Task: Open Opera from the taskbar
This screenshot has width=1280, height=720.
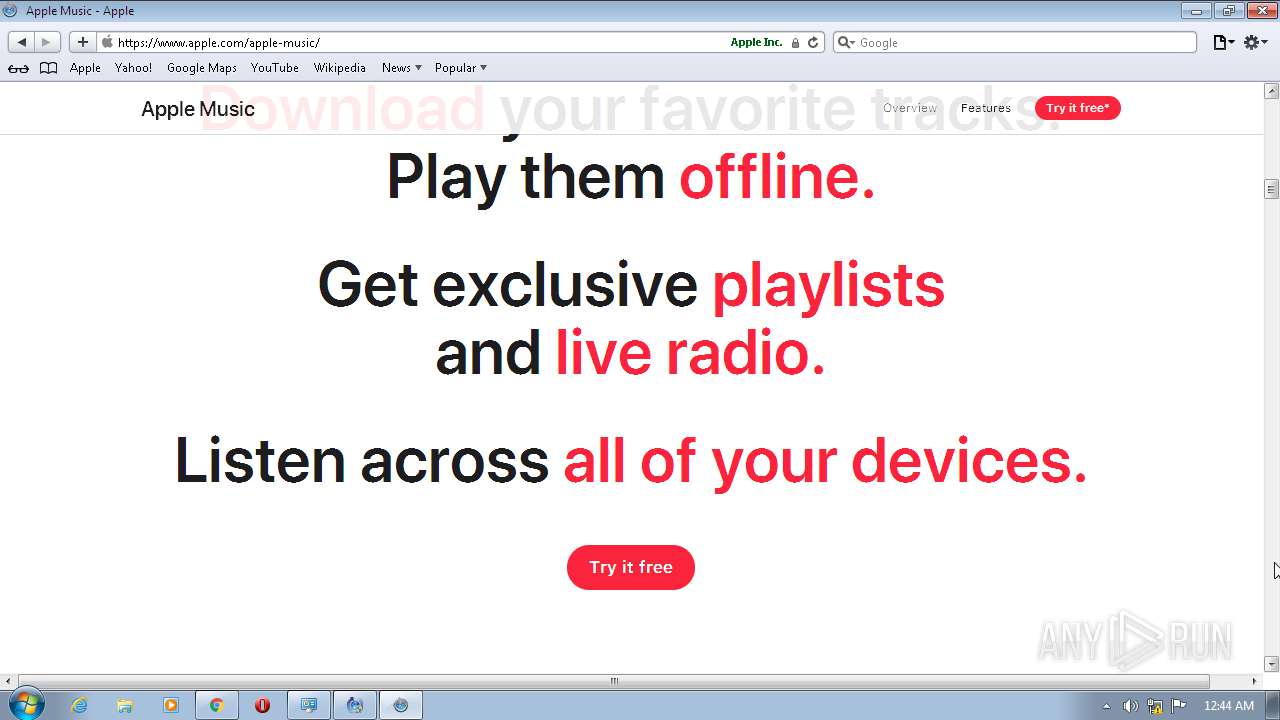Action: [262, 705]
